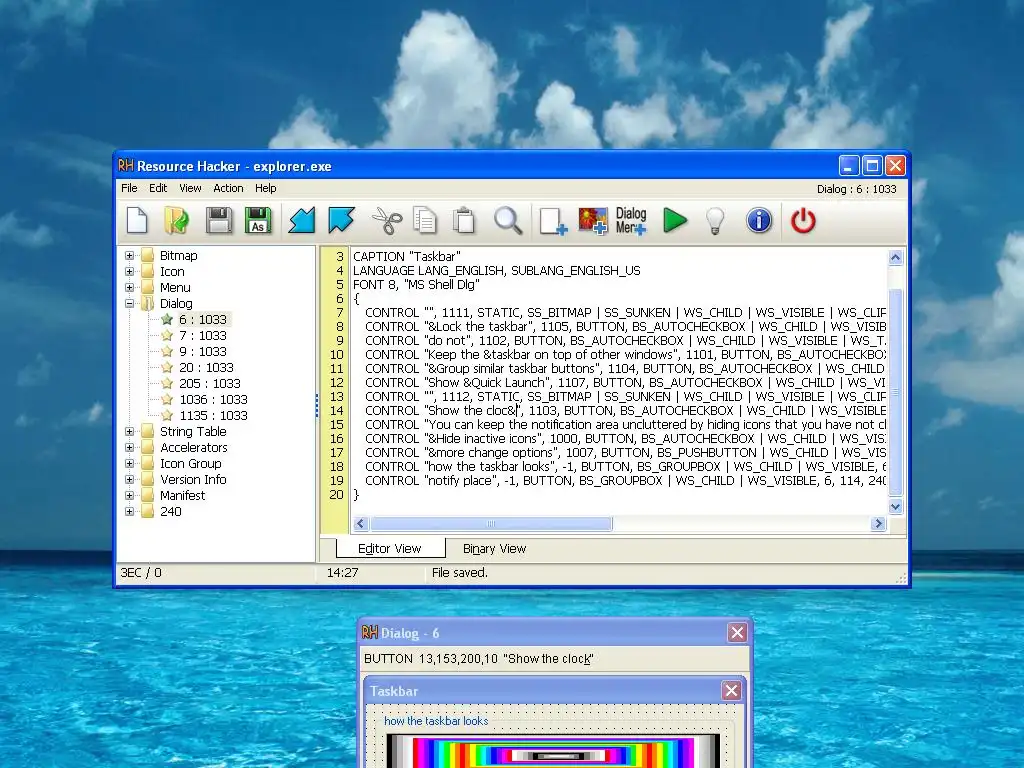Click the red power exit icon

click(803, 220)
